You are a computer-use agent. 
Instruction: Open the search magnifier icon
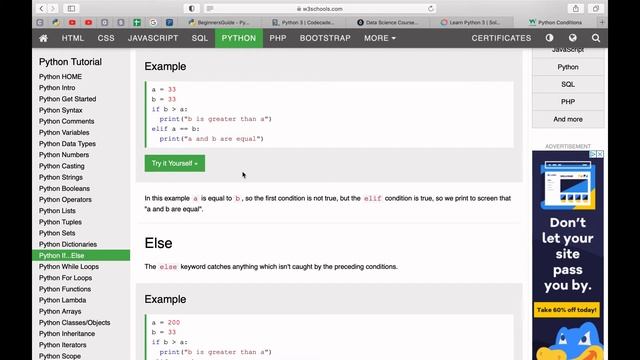click(x=596, y=38)
